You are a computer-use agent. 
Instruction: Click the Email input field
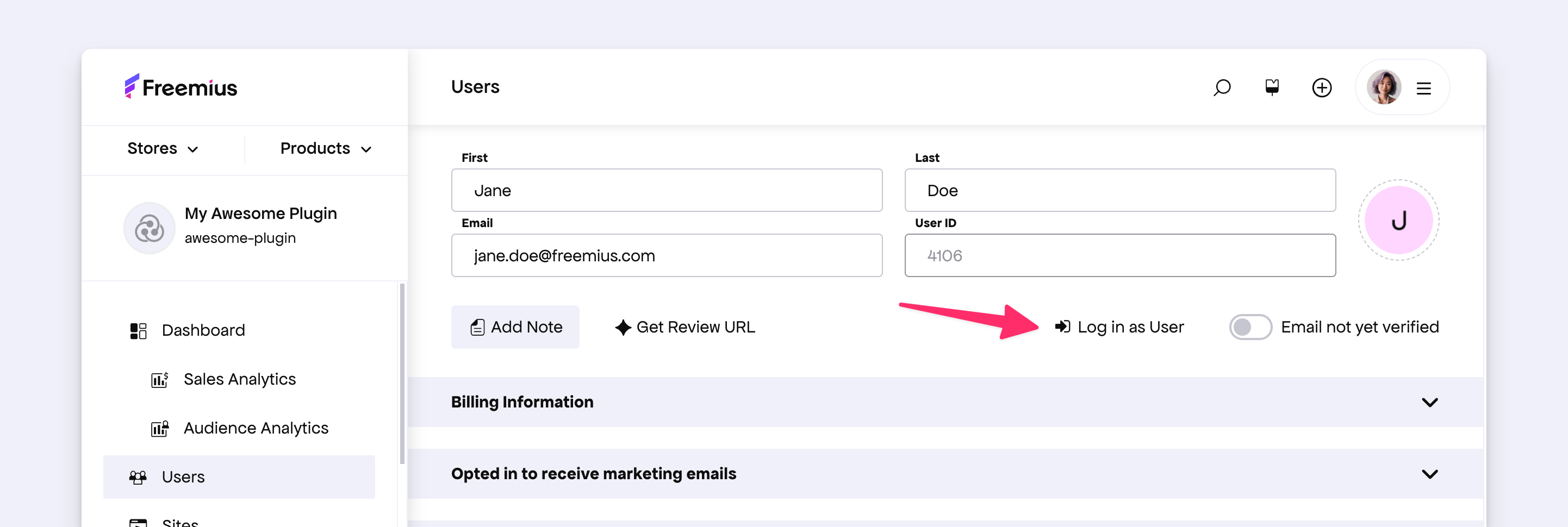tap(667, 255)
